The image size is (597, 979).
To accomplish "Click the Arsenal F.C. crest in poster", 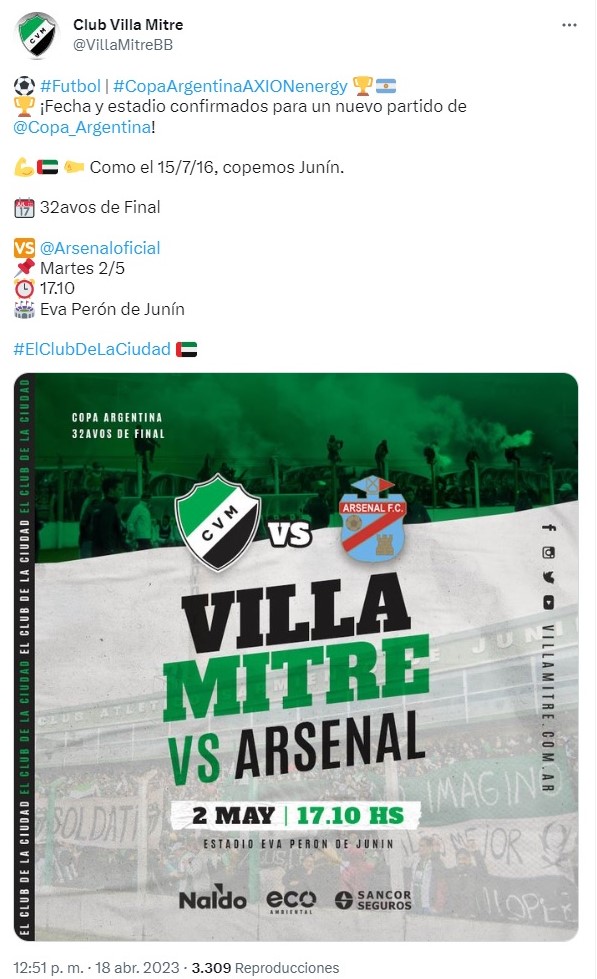I will pos(372,518).
